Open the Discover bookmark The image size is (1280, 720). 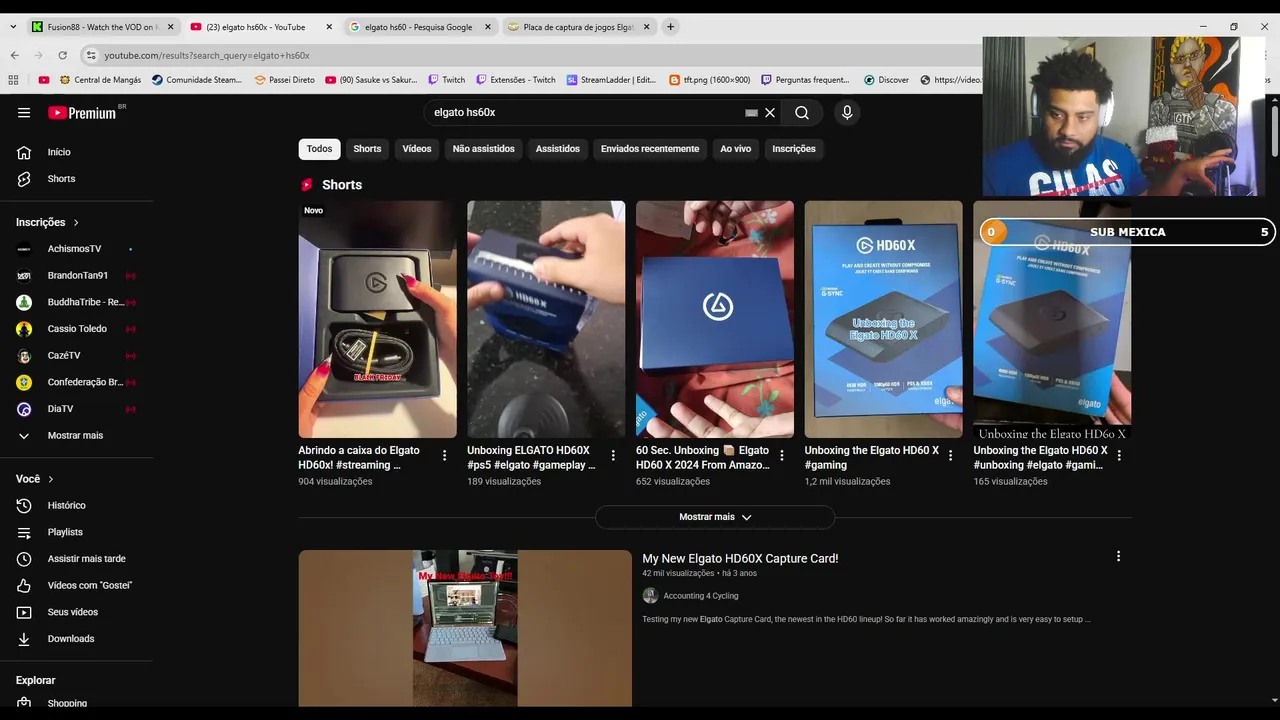(886, 80)
